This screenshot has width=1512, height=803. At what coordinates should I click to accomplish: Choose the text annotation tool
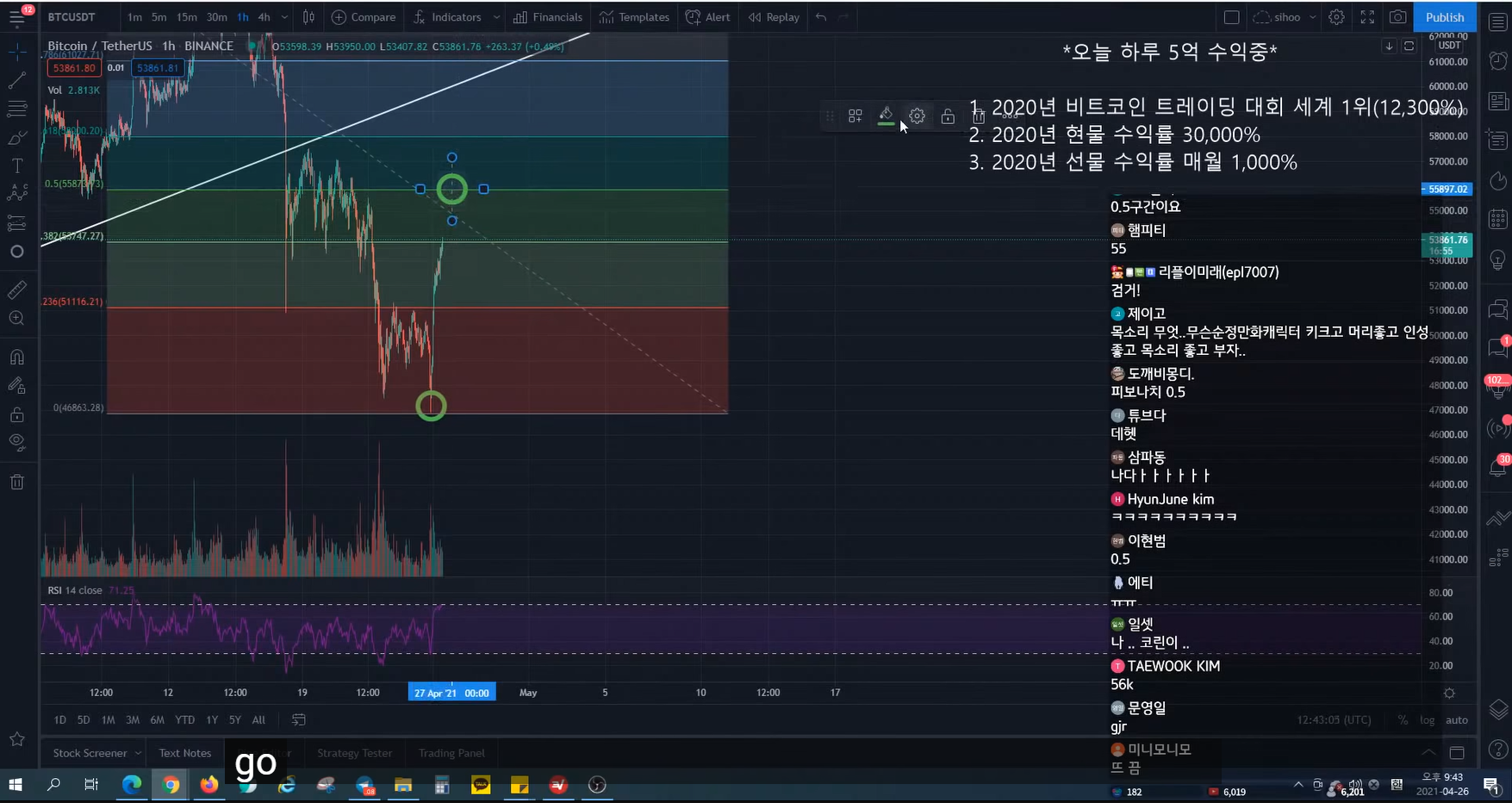pos(16,165)
